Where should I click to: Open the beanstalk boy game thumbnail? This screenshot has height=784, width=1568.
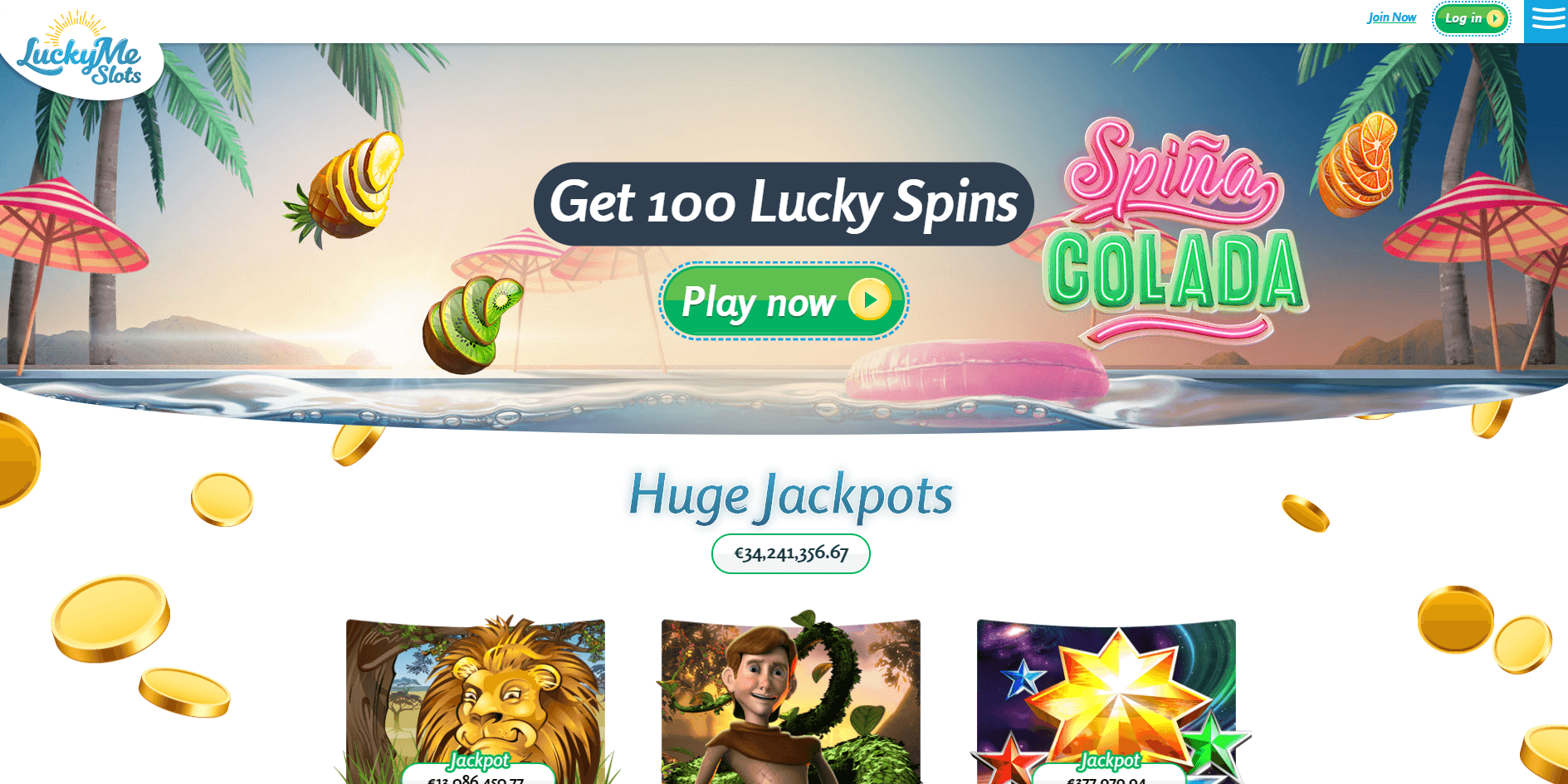coord(791,699)
